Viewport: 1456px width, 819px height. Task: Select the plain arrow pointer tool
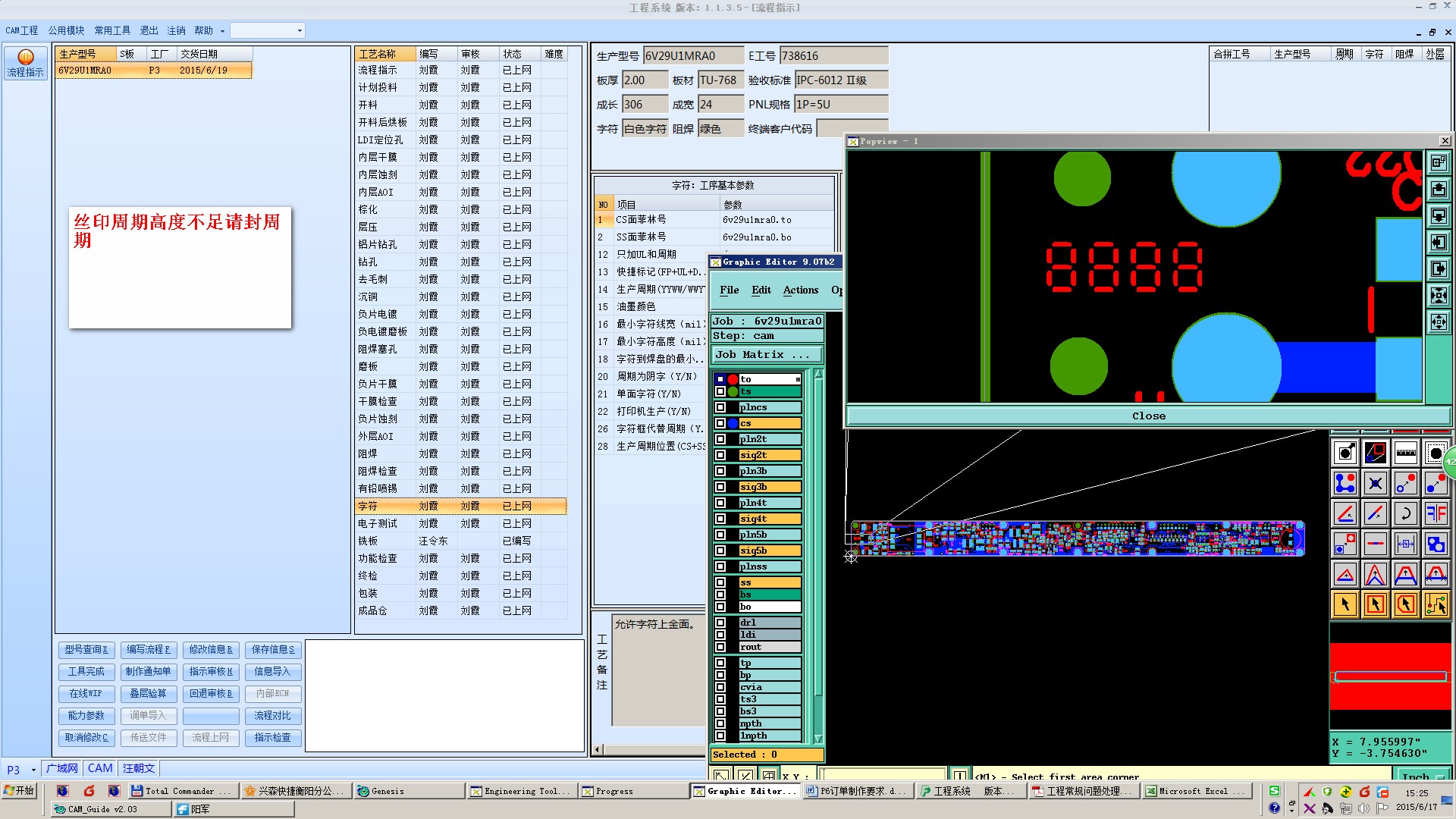(1345, 604)
